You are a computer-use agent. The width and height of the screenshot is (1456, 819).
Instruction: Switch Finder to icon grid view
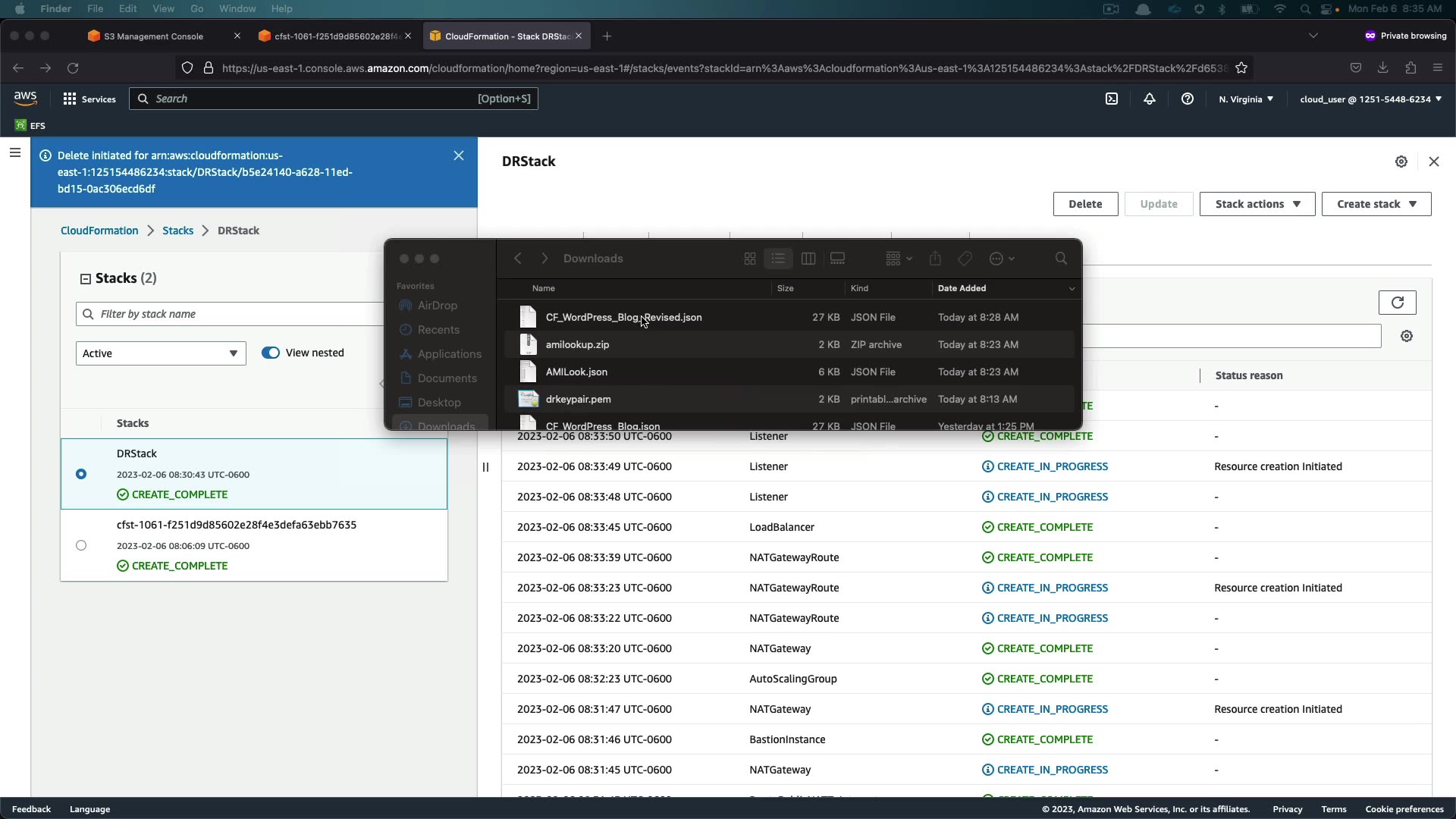(x=750, y=259)
